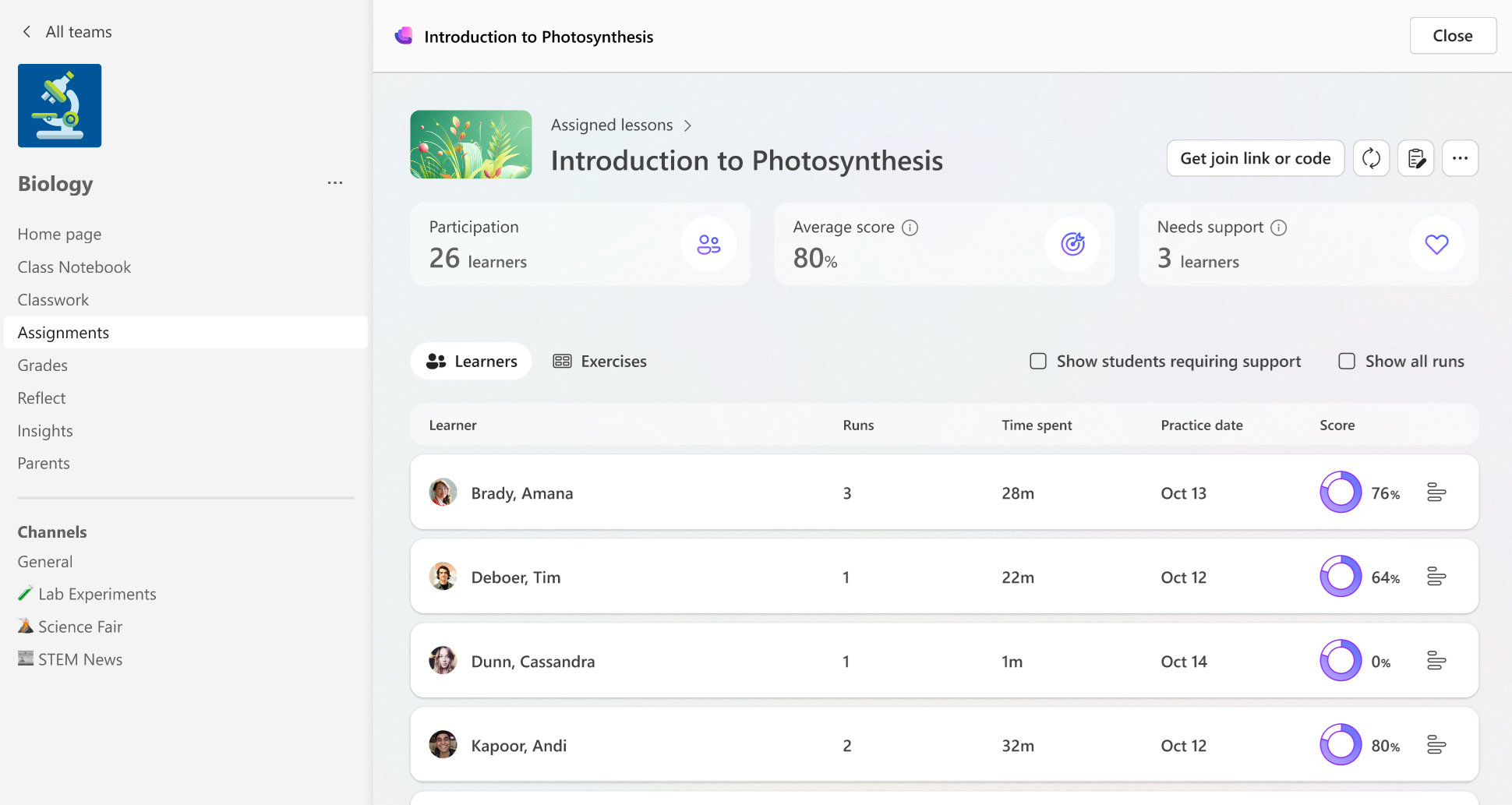Click the Oct 13 practice date cell
This screenshot has height=805, width=1512.
(x=1183, y=493)
